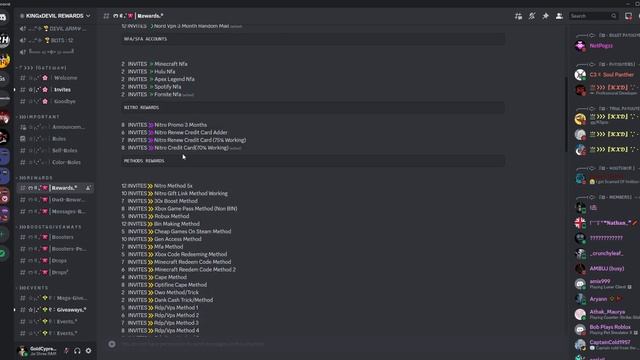Click the NFA/SFA ACCOUNTS code block
The width and height of the screenshot is (640, 360).
(x=313, y=39)
